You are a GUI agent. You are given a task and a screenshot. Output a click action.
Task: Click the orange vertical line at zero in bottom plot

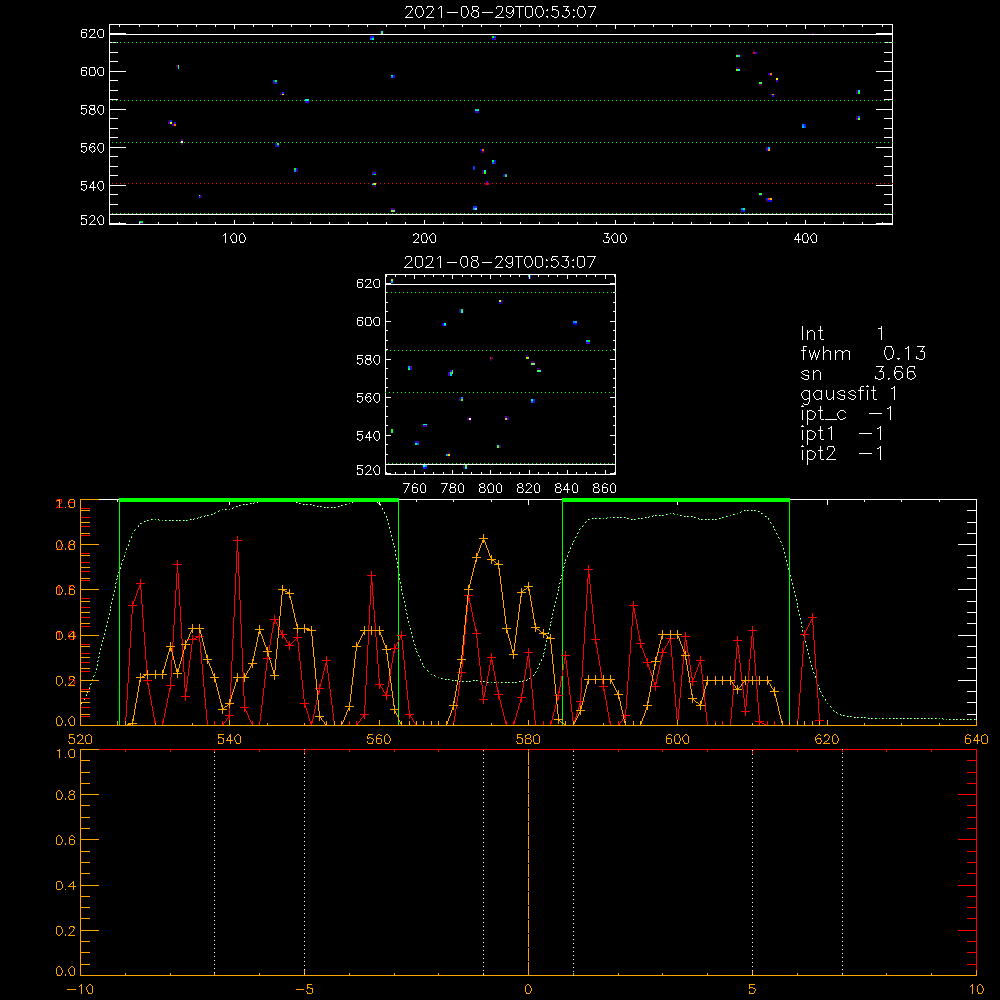click(528, 862)
